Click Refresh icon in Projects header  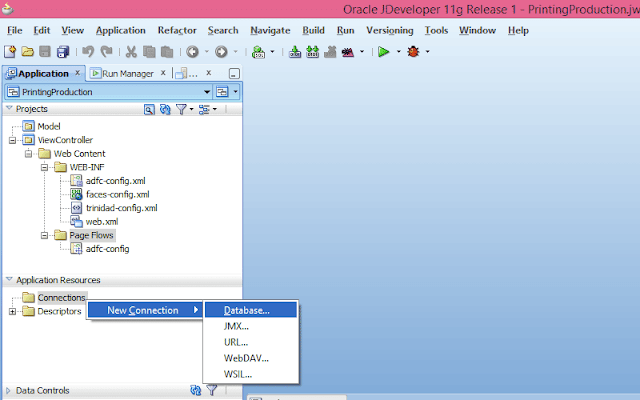point(165,109)
